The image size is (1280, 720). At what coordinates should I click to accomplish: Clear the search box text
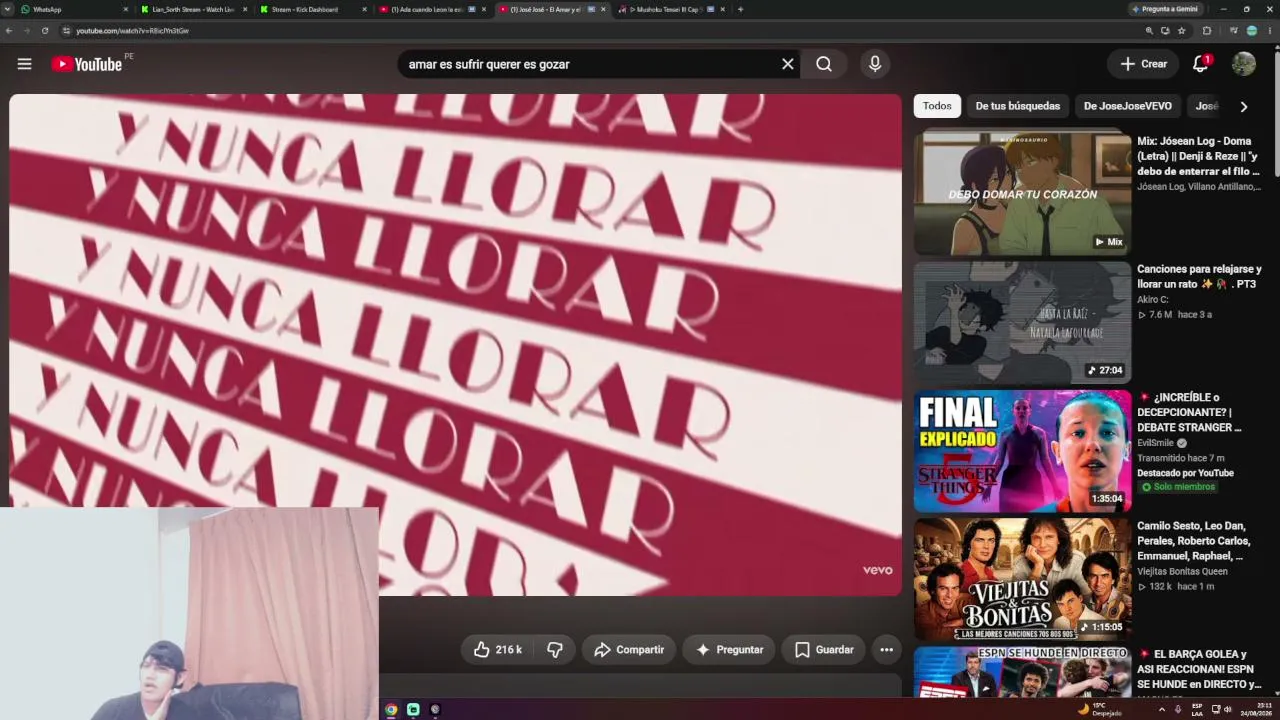pos(788,64)
